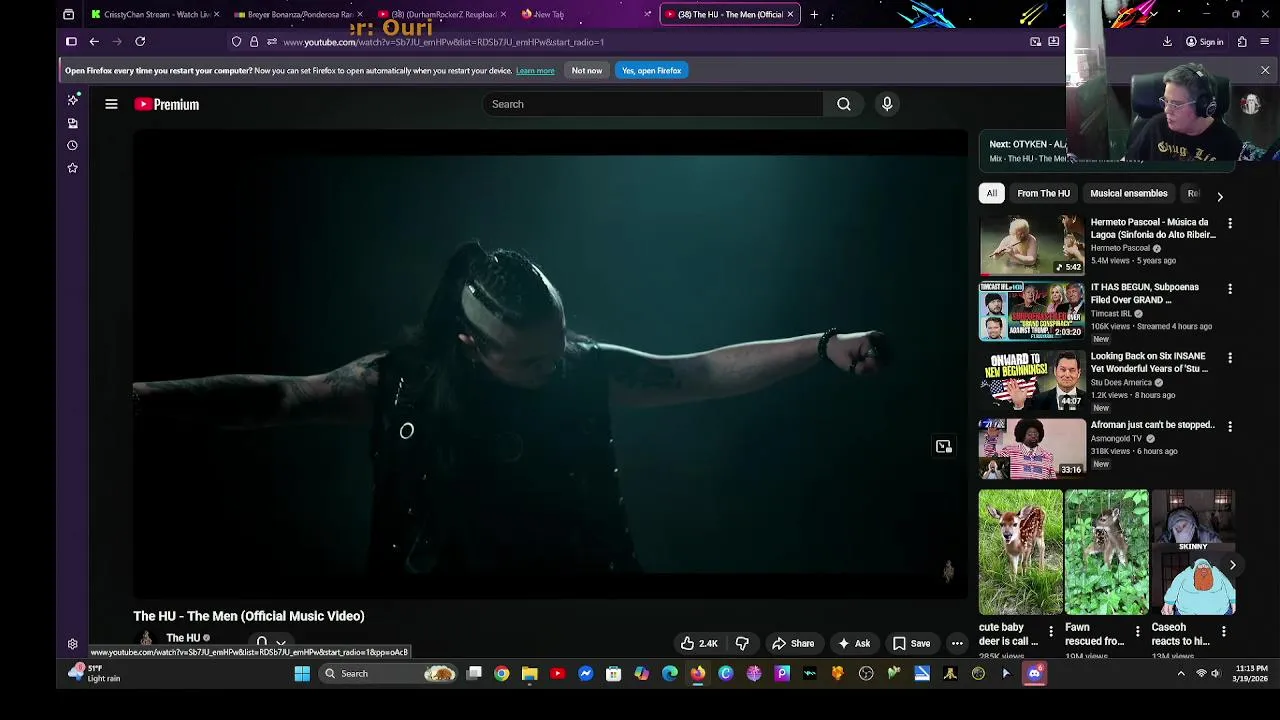Open tracking protection shield icon
Screen dimensions: 1280x720
pos(236,42)
